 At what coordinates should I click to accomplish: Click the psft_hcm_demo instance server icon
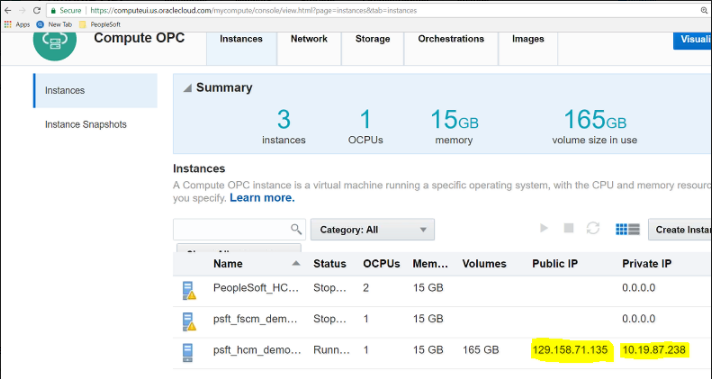188,353
